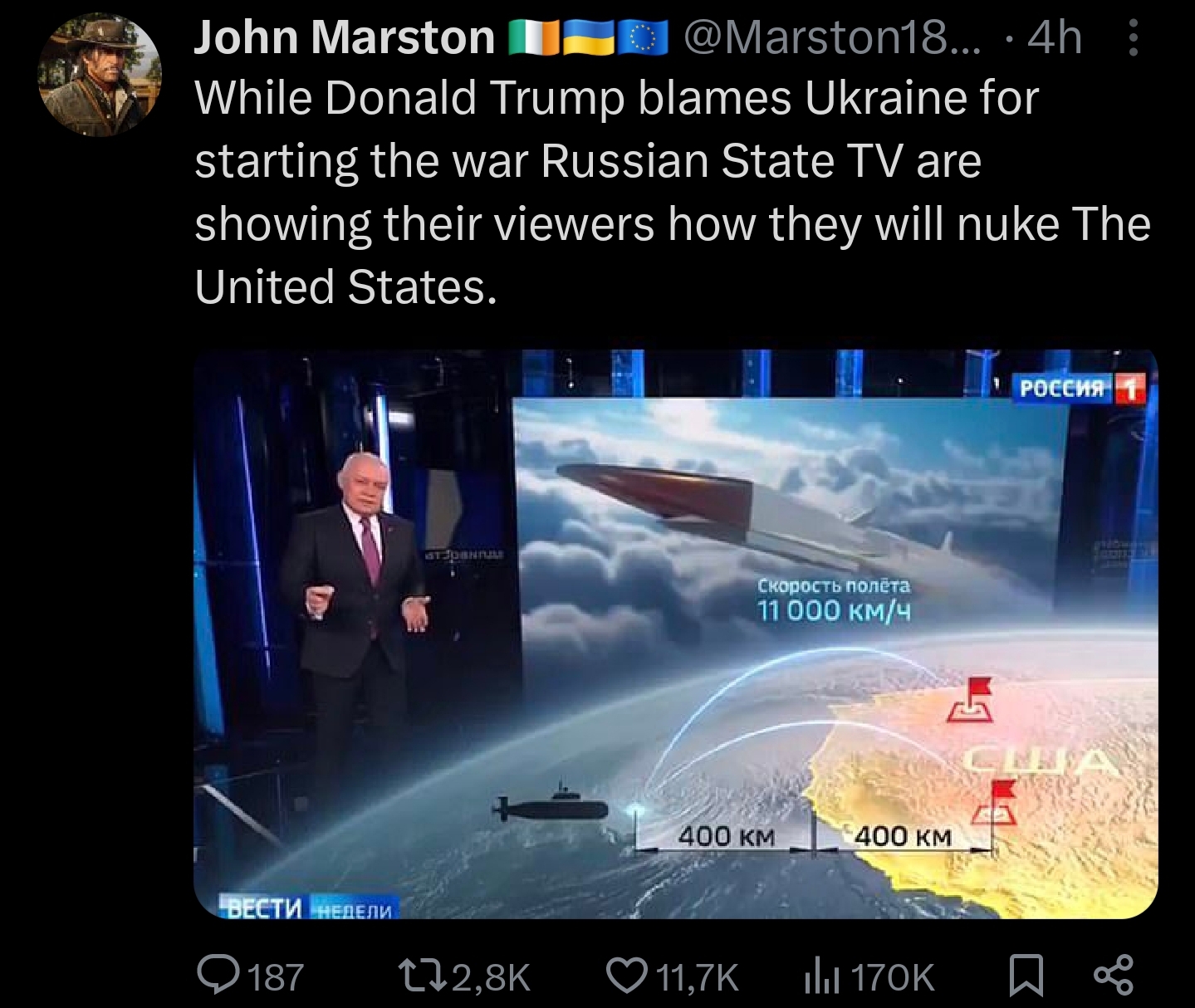
Task: Open the three-dot more options menu
Action: [x=1134, y=38]
